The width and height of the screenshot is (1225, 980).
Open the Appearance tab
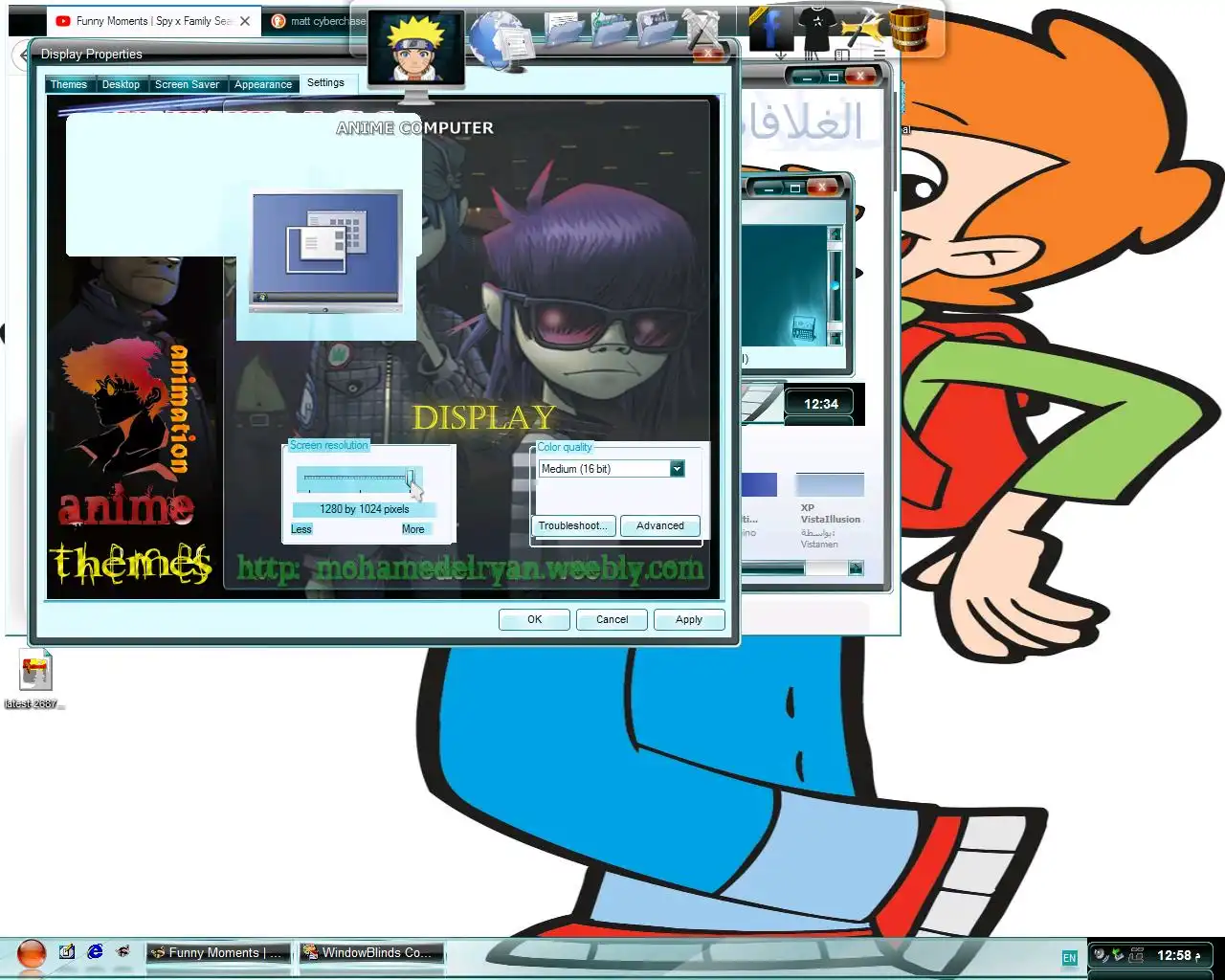(x=263, y=84)
